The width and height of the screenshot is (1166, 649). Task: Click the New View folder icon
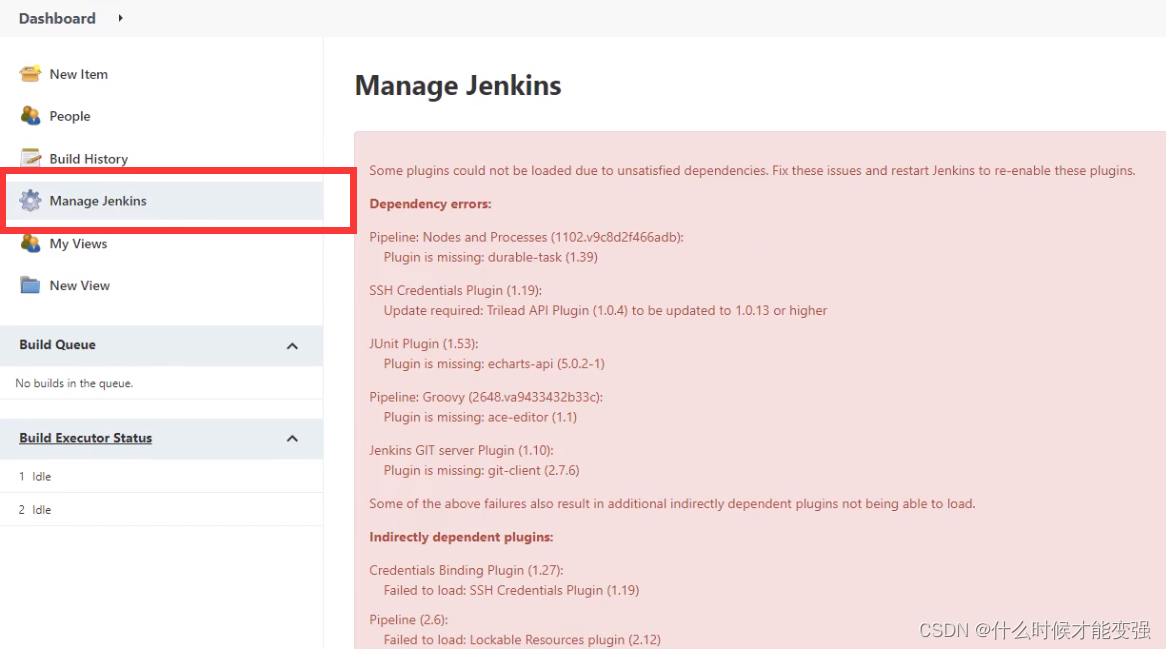[30, 285]
